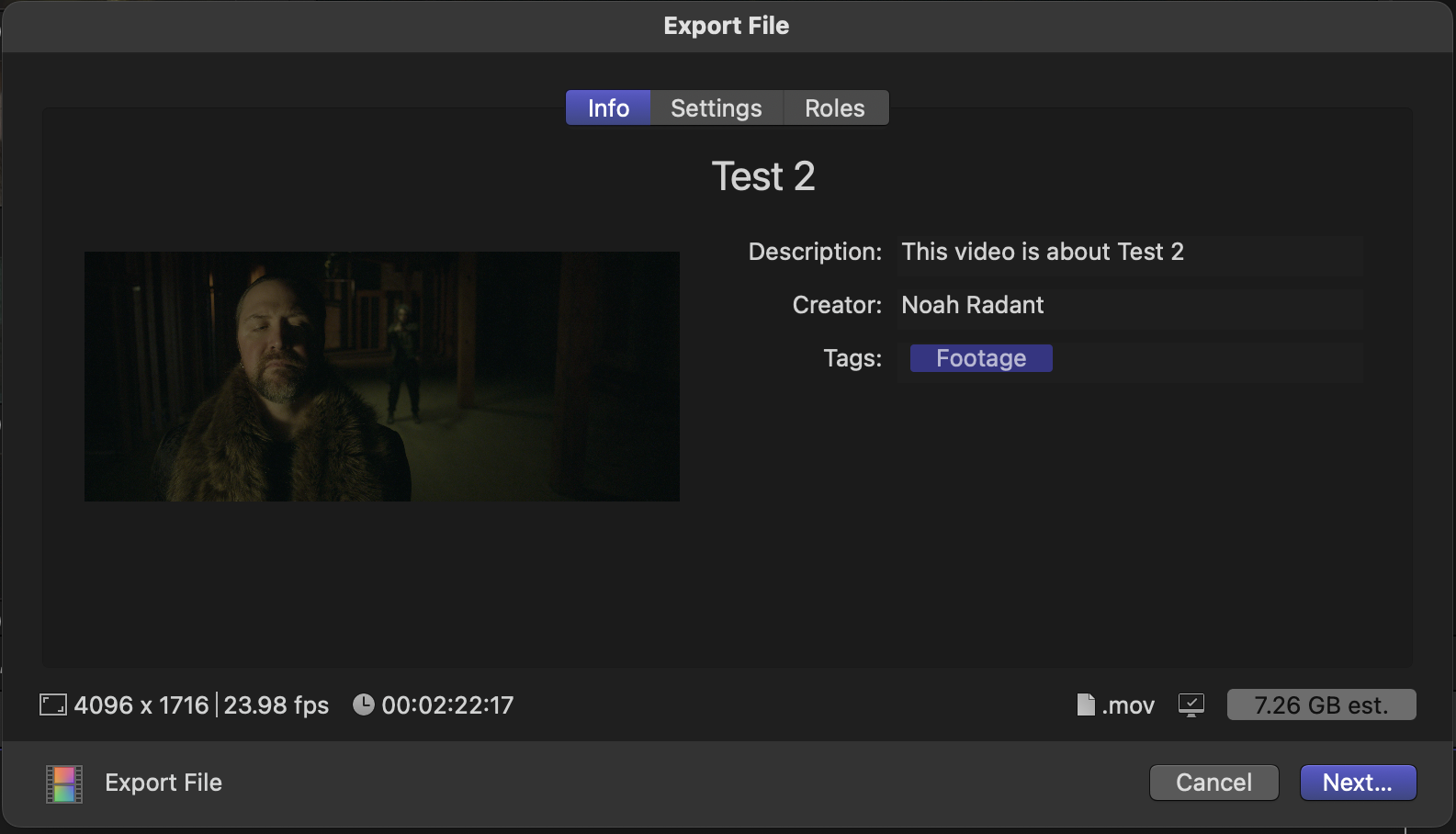Click the Description: label

click(x=815, y=252)
